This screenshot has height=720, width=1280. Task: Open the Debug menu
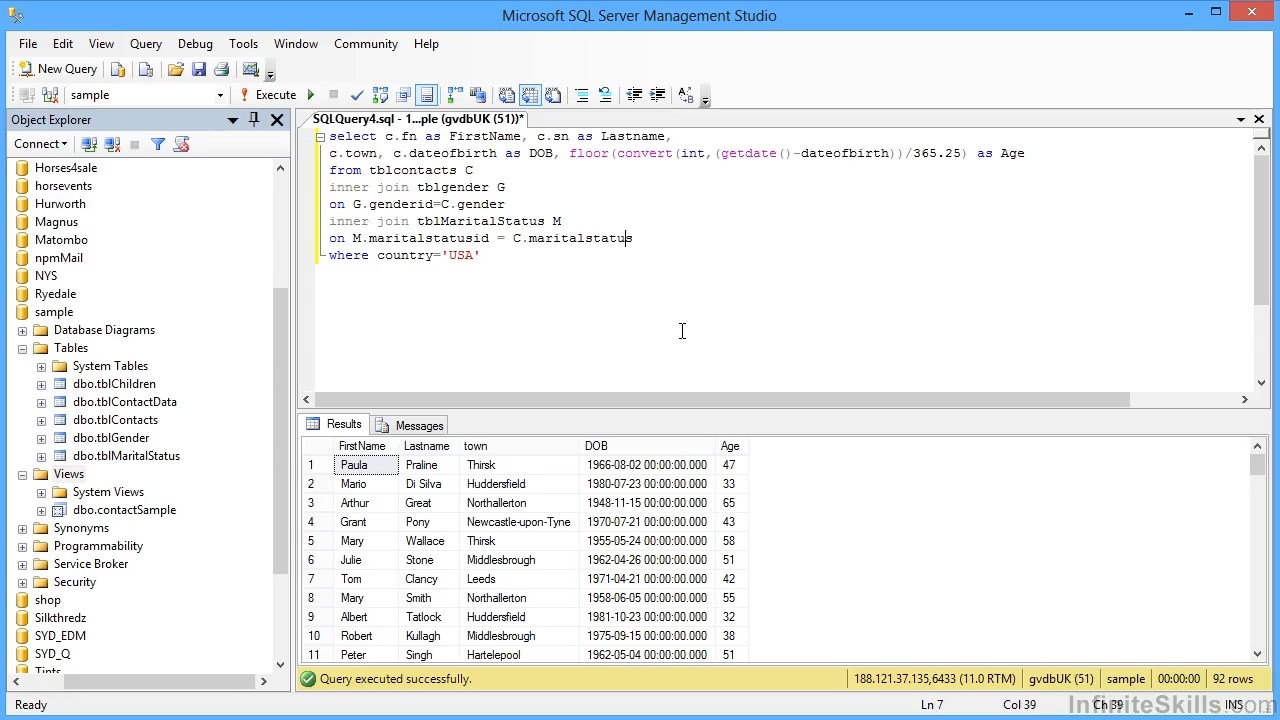tap(195, 44)
